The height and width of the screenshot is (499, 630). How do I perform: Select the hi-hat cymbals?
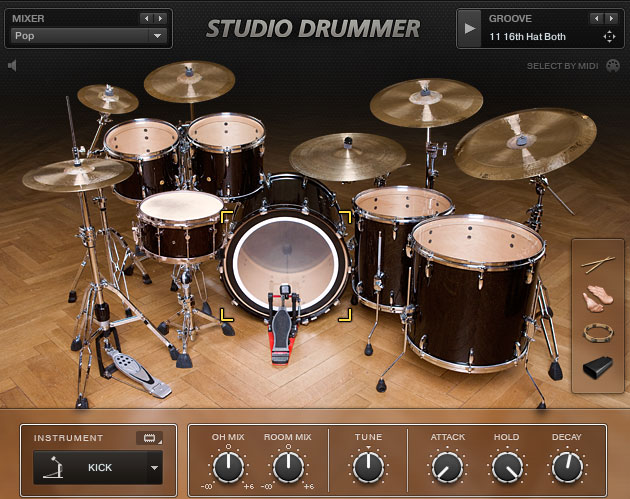pyautogui.click(x=78, y=175)
